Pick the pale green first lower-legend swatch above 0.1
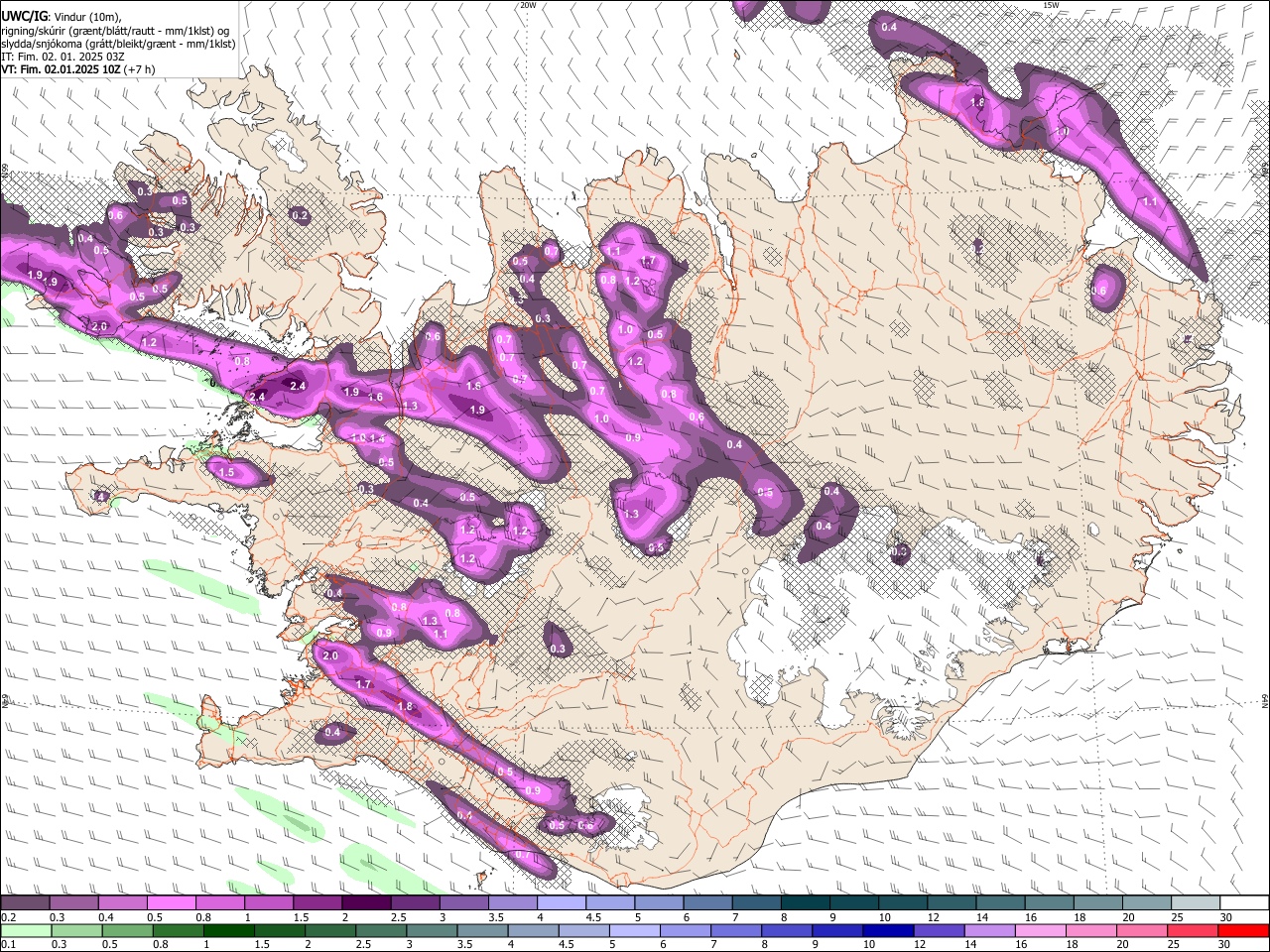The width and height of the screenshot is (1270, 952). point(26,930)
